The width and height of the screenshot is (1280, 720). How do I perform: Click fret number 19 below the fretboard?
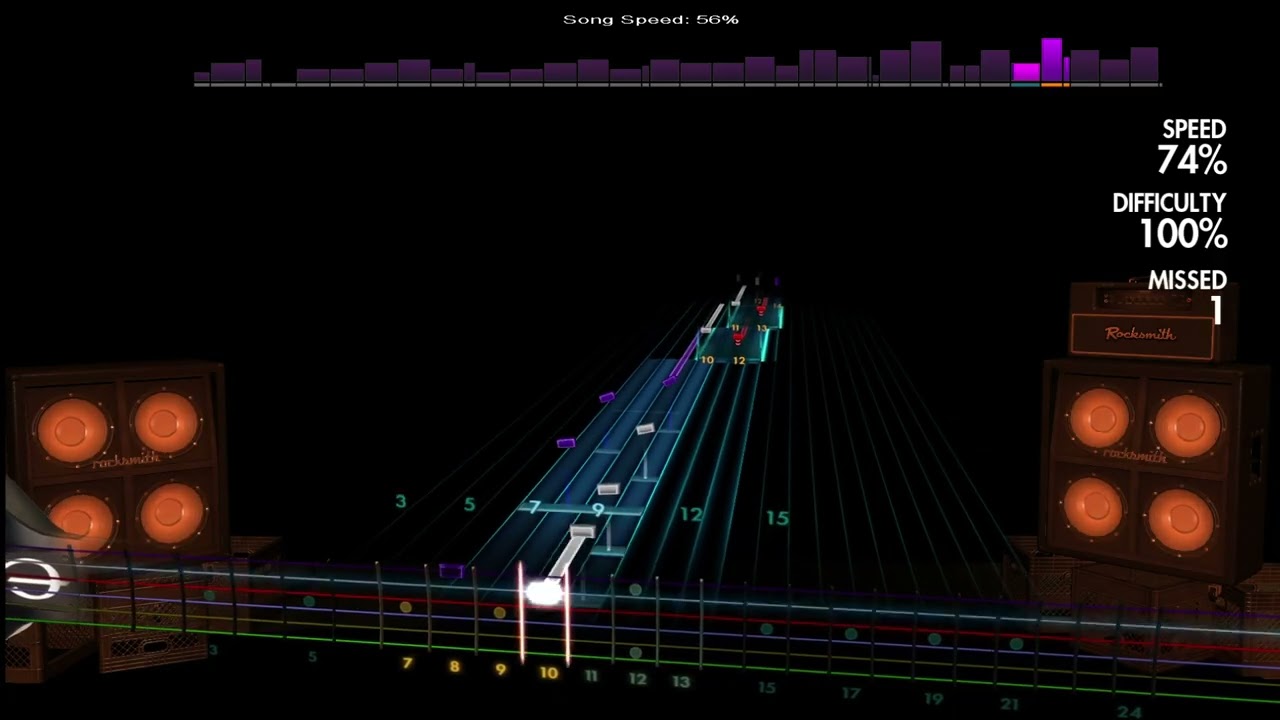933,699
